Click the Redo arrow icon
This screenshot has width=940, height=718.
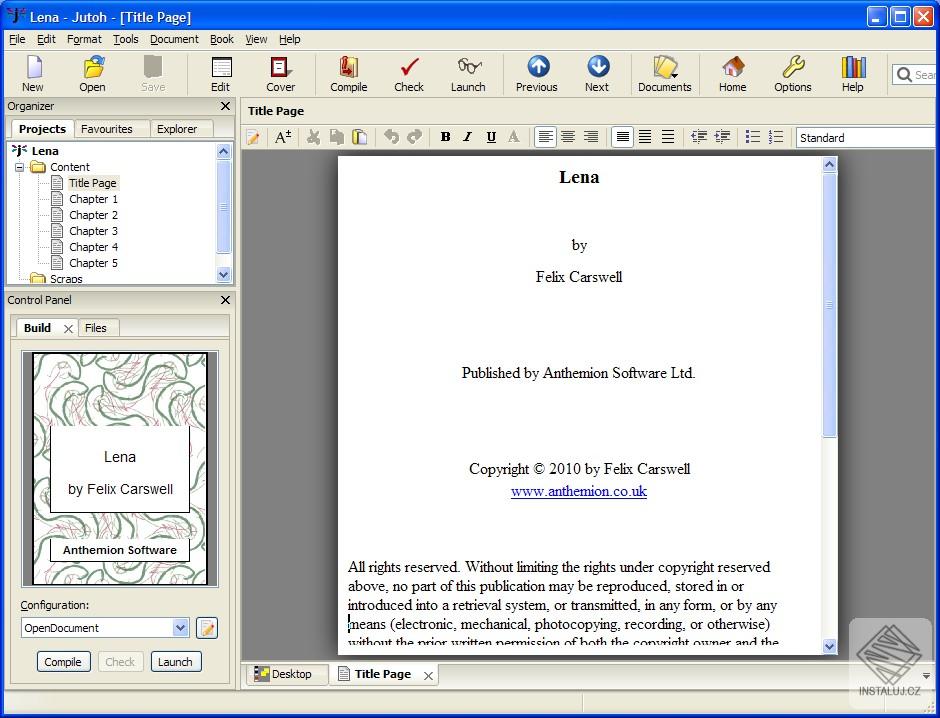point(414,137)
